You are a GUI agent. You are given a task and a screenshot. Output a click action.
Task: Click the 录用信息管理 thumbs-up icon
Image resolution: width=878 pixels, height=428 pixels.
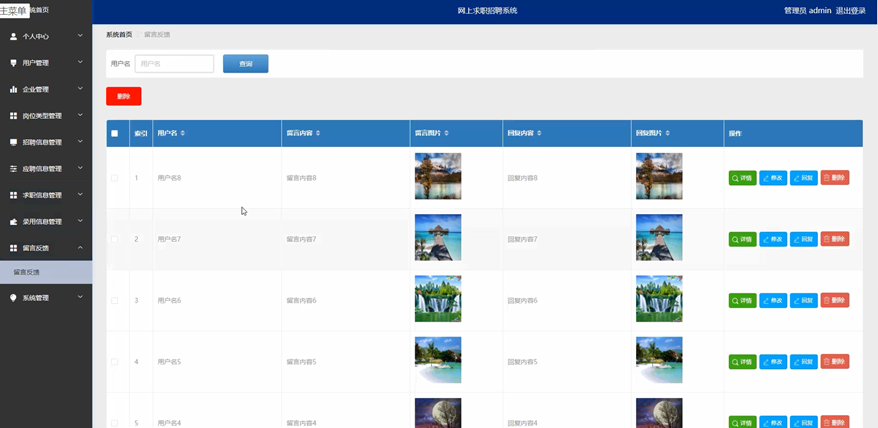coord(13,222)
